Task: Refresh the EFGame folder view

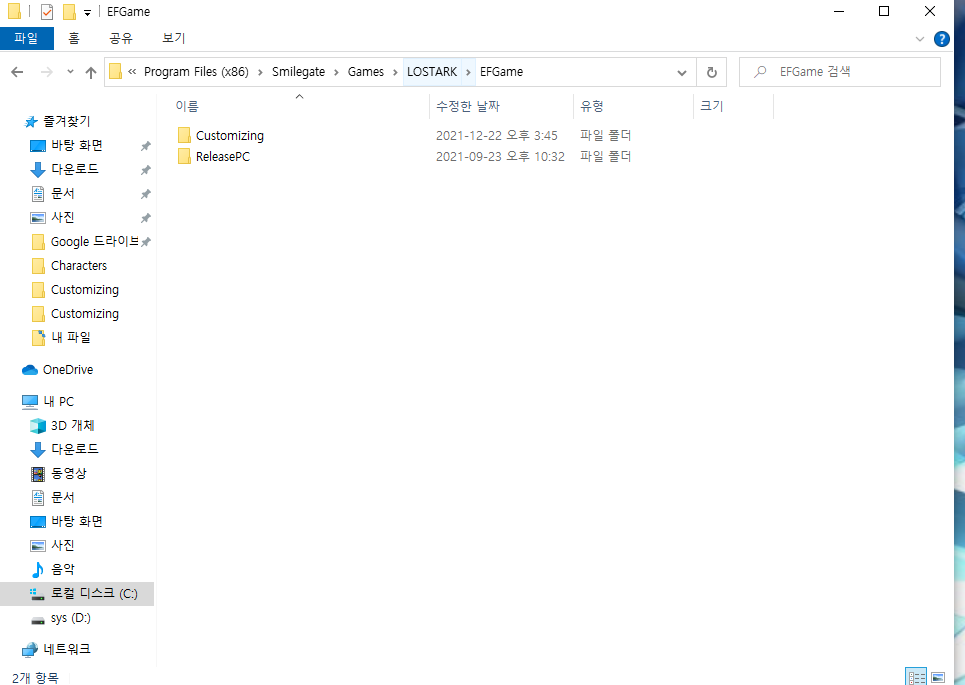Action: click(711, 72)
